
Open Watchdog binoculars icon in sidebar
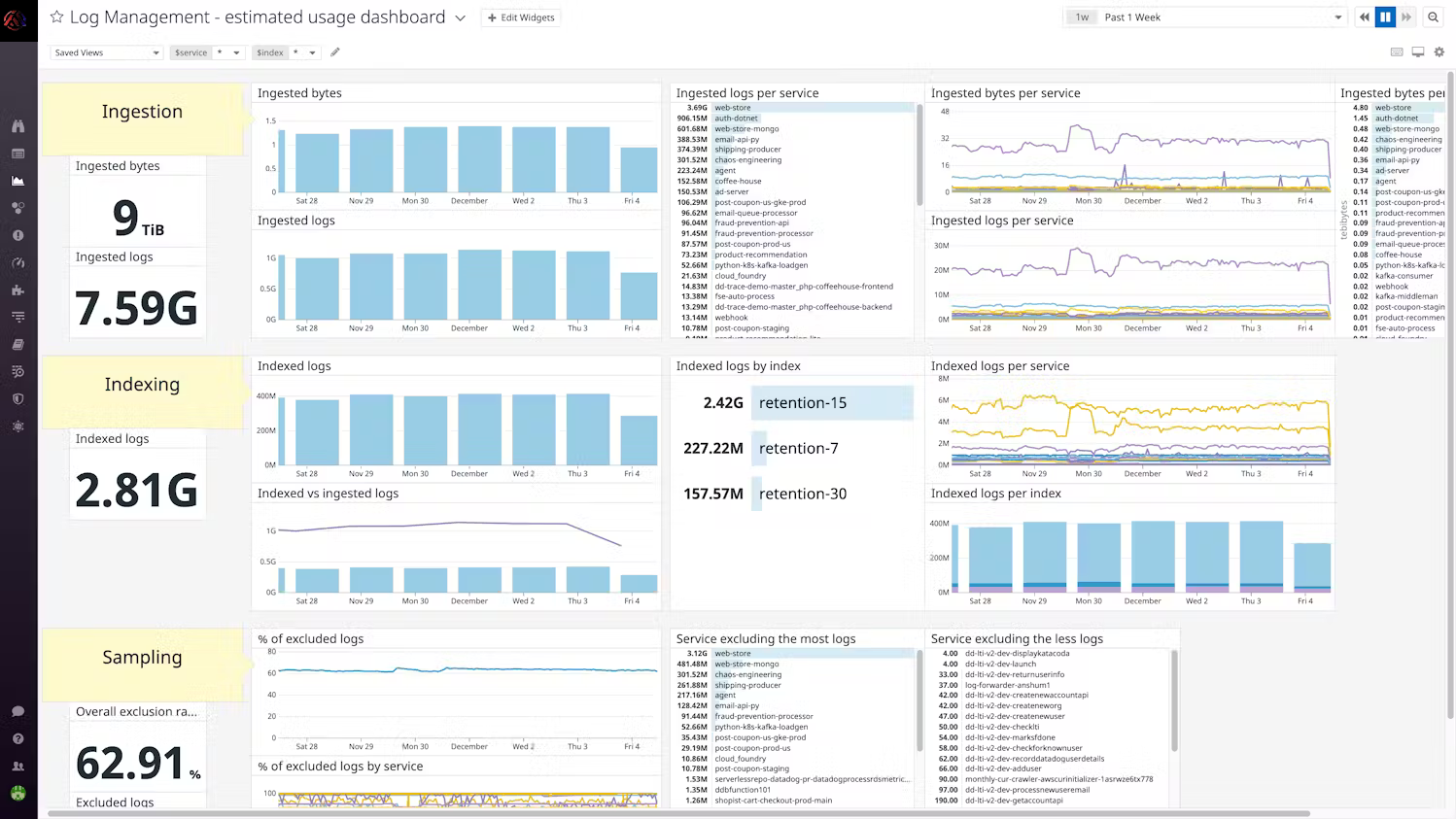[x=17, y=126]
